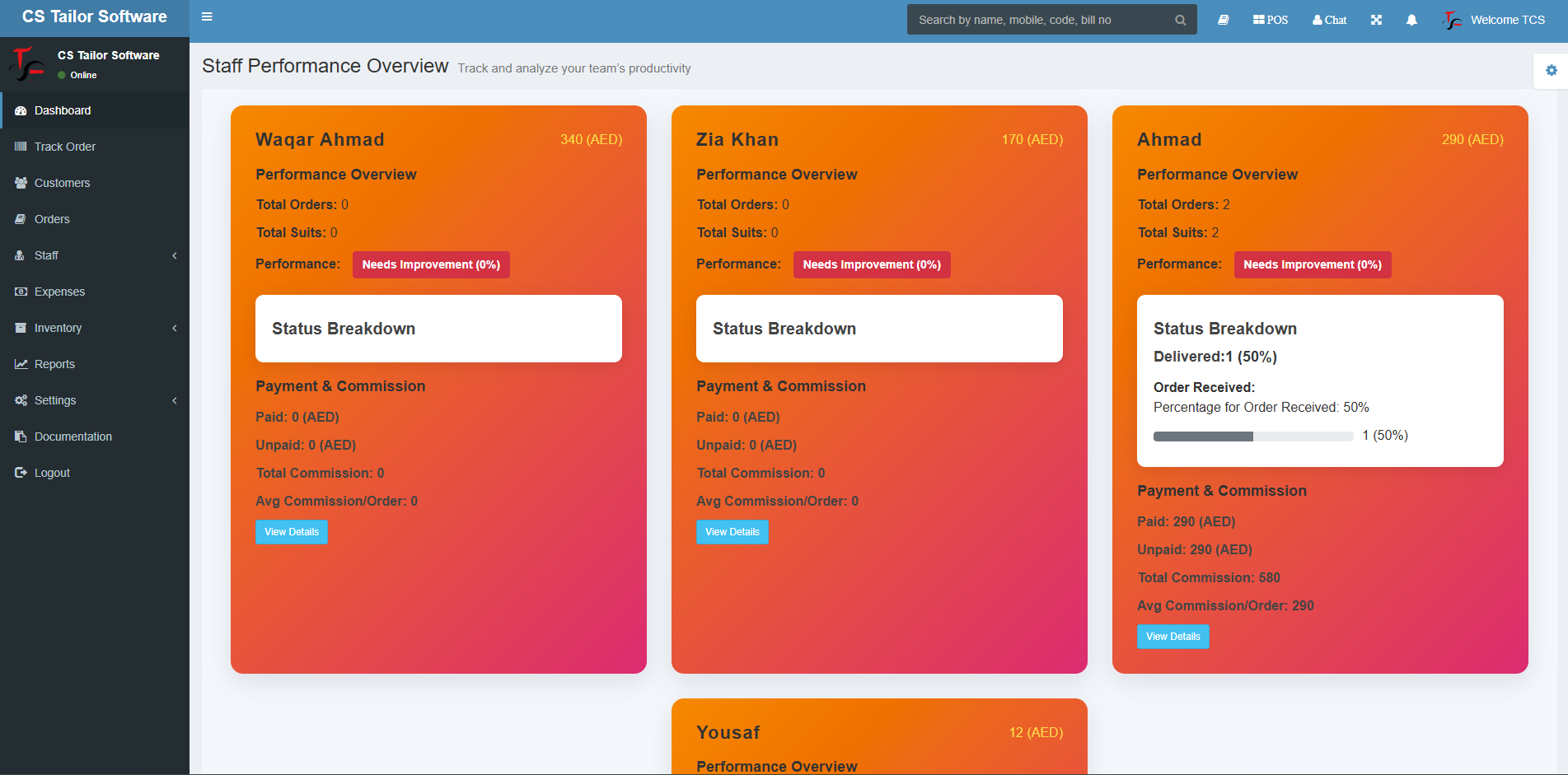Click the search magnifier icon
The width and height of the screenshot is (1568, 775).
pyautogui.click(x=1180, y=21)
